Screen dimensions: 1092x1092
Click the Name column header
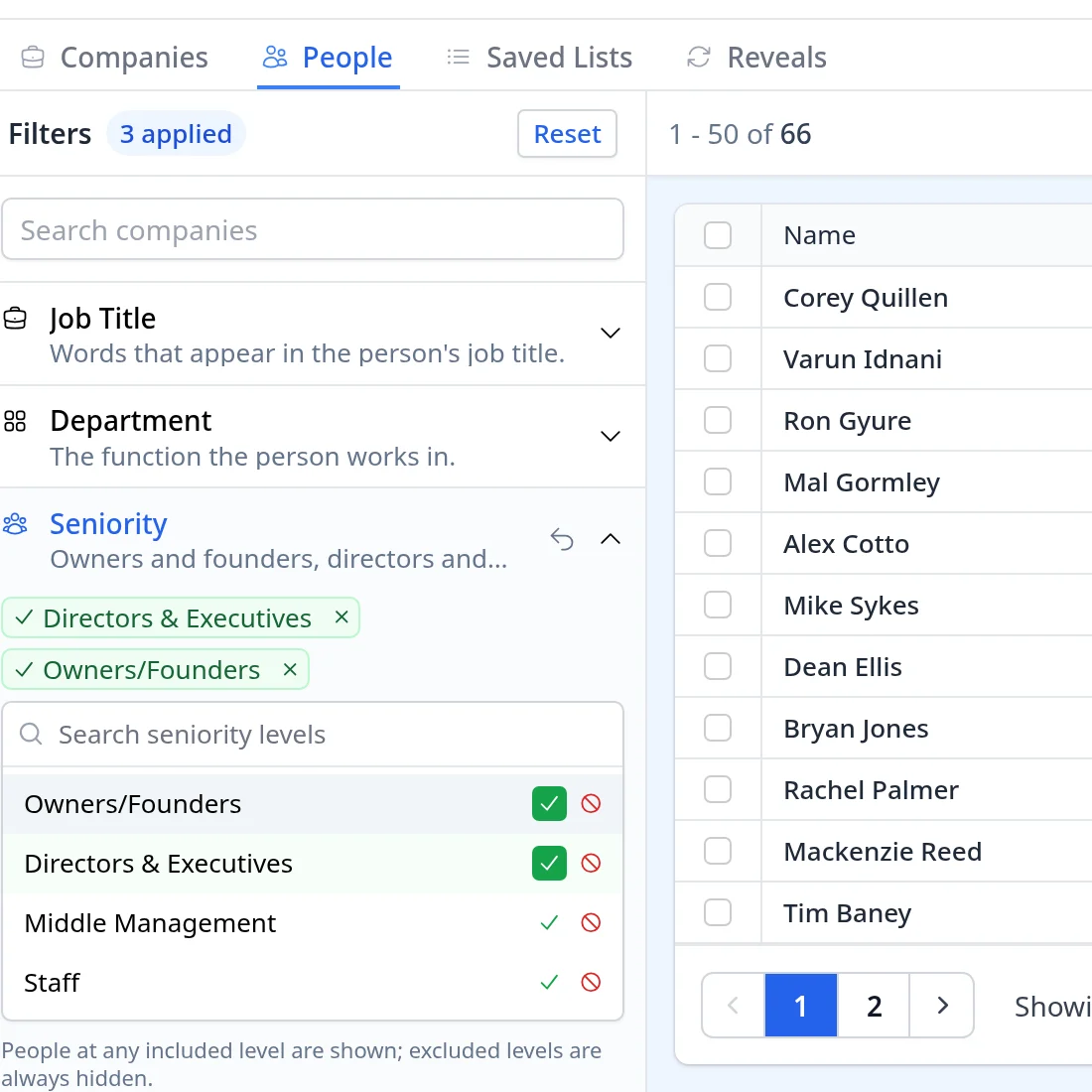820,235
